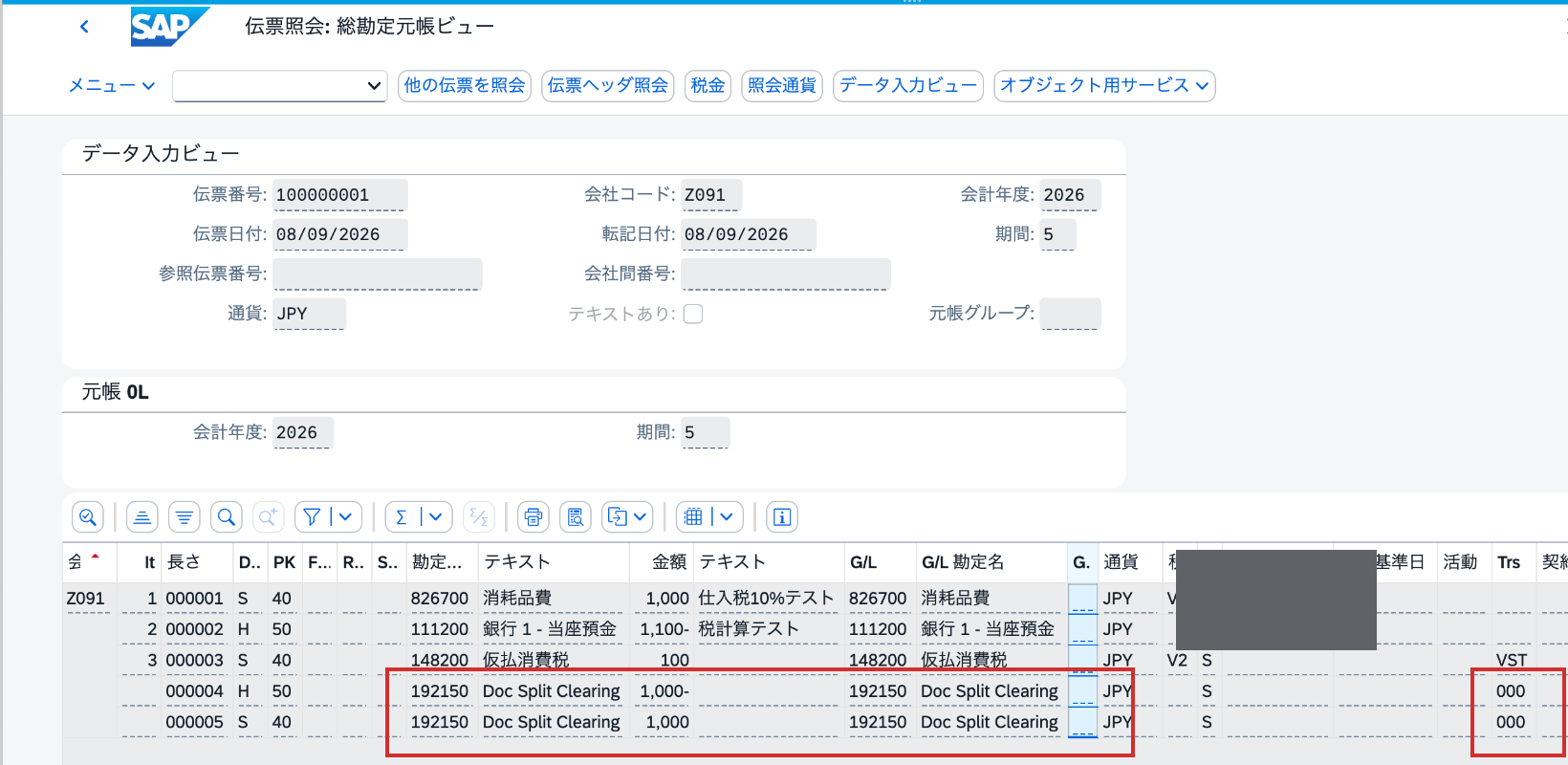
Task: Open the information icon in grid toolbar
Action: pos(782,517)
